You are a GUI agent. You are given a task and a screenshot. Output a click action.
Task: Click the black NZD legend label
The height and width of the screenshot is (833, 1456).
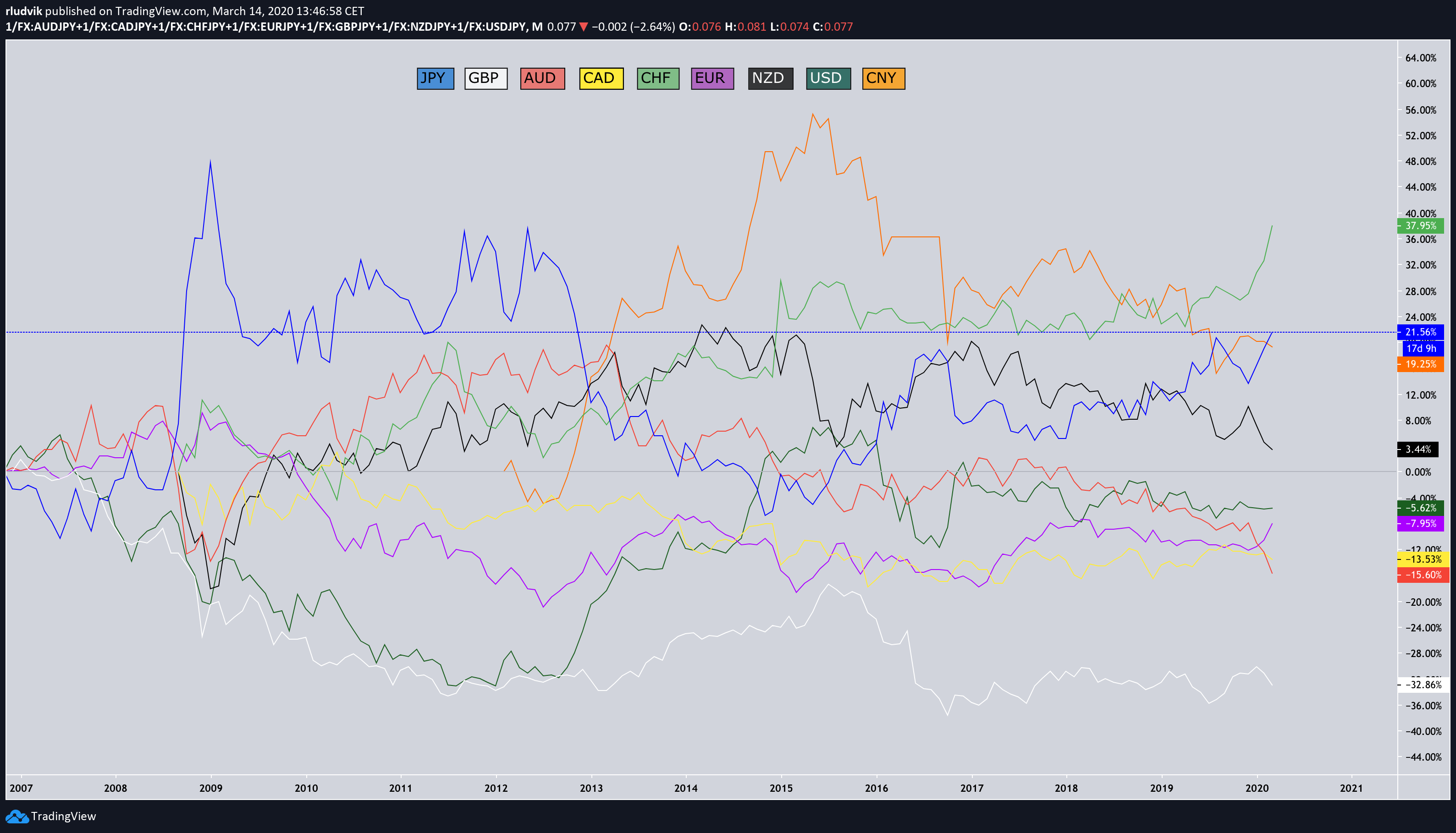pyautogui.click(x=770, y=78)
